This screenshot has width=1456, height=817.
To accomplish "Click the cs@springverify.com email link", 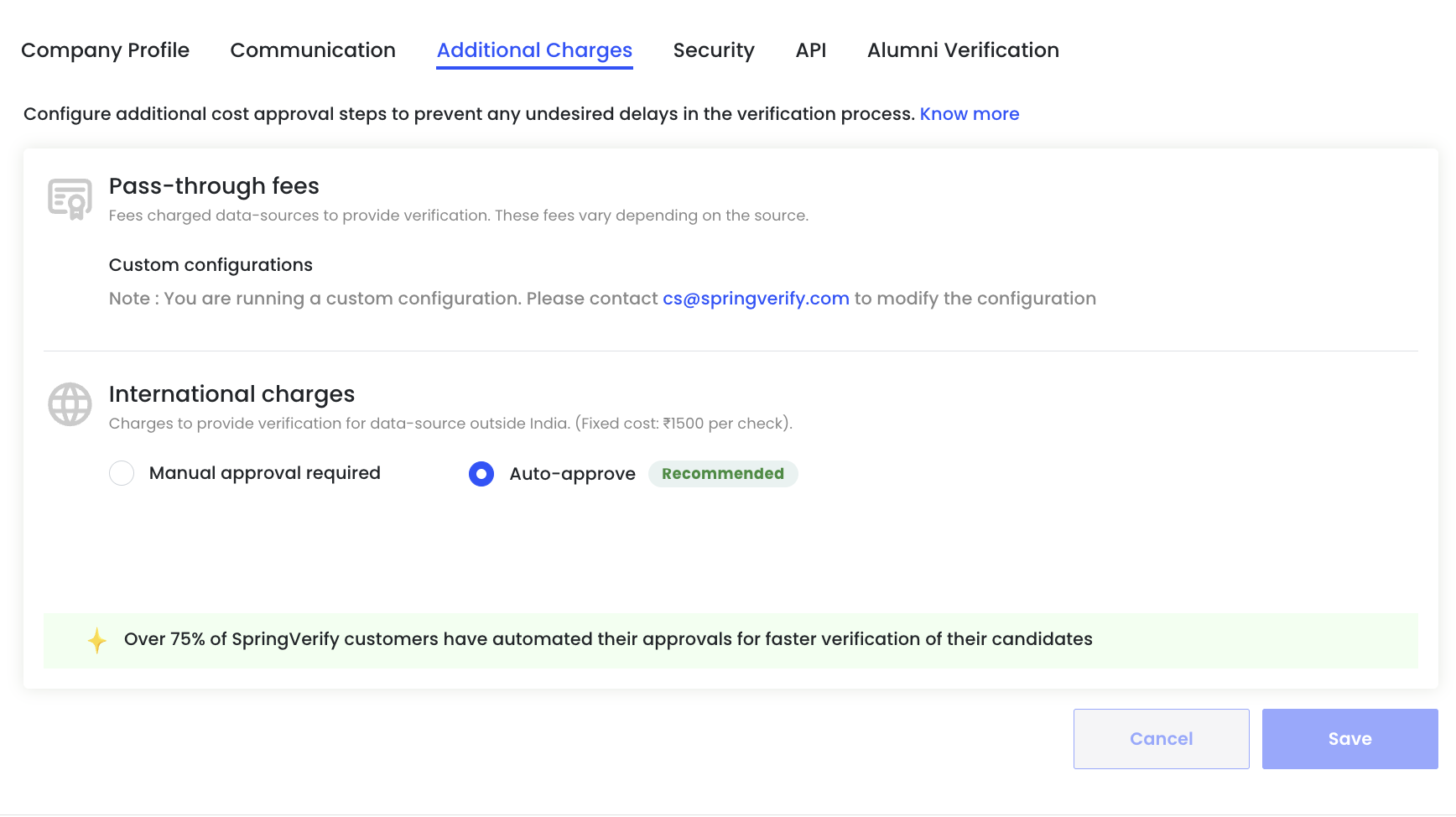I will [756, 299].
